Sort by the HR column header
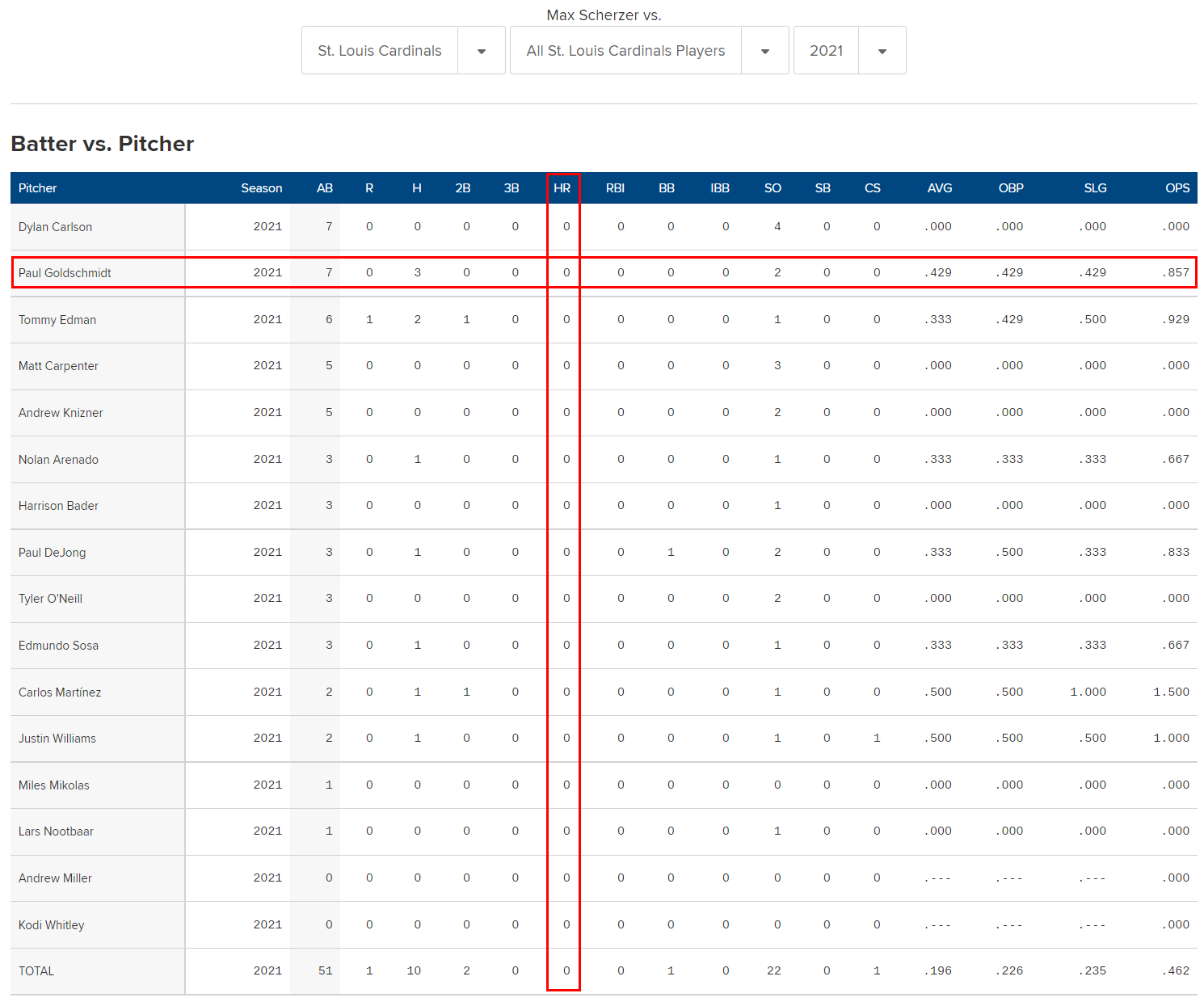Image resolution: width=1204 pixels, height=1006 pixels. point(562,187)
